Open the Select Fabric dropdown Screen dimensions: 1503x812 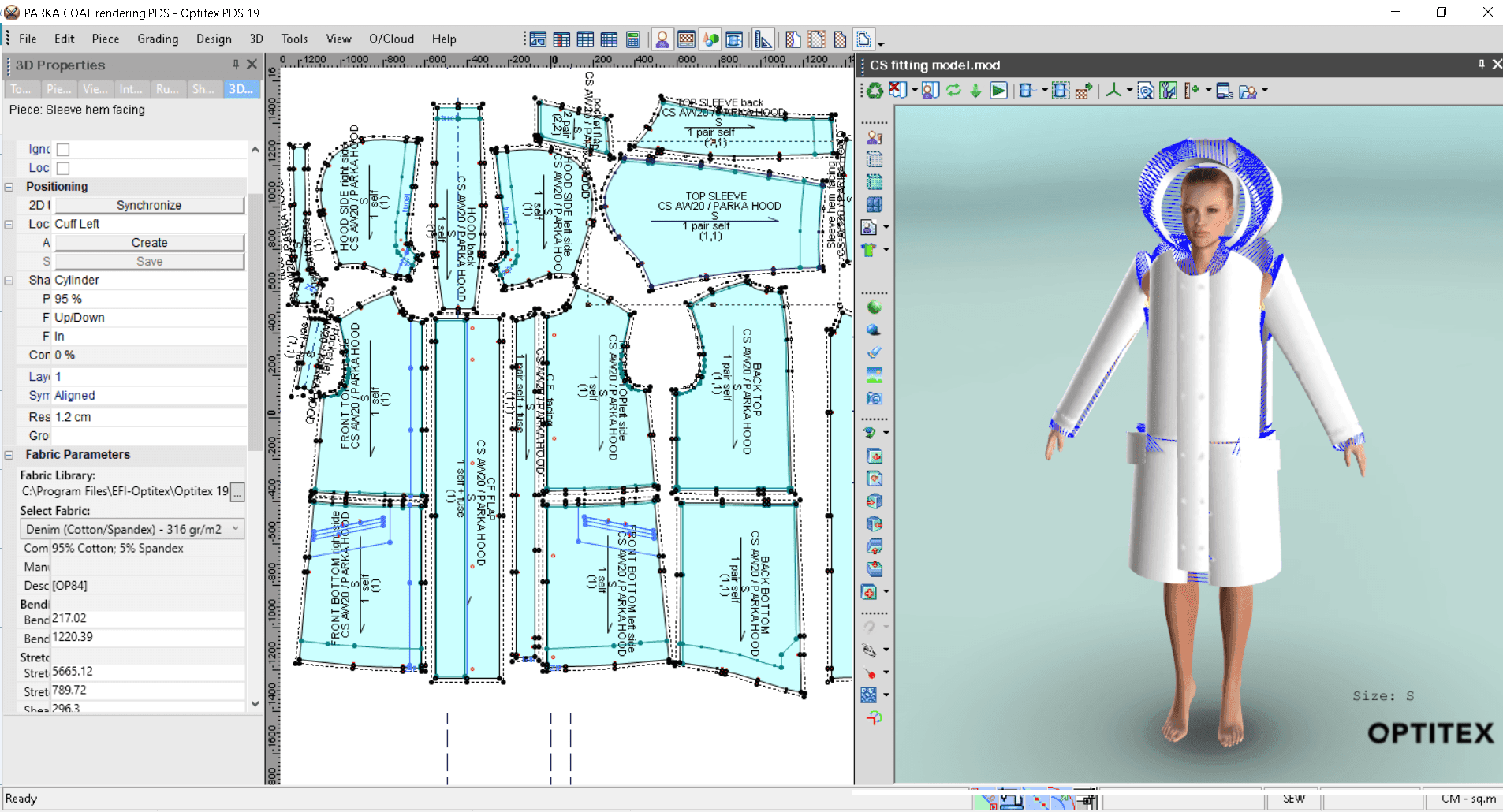coord(235,529)
